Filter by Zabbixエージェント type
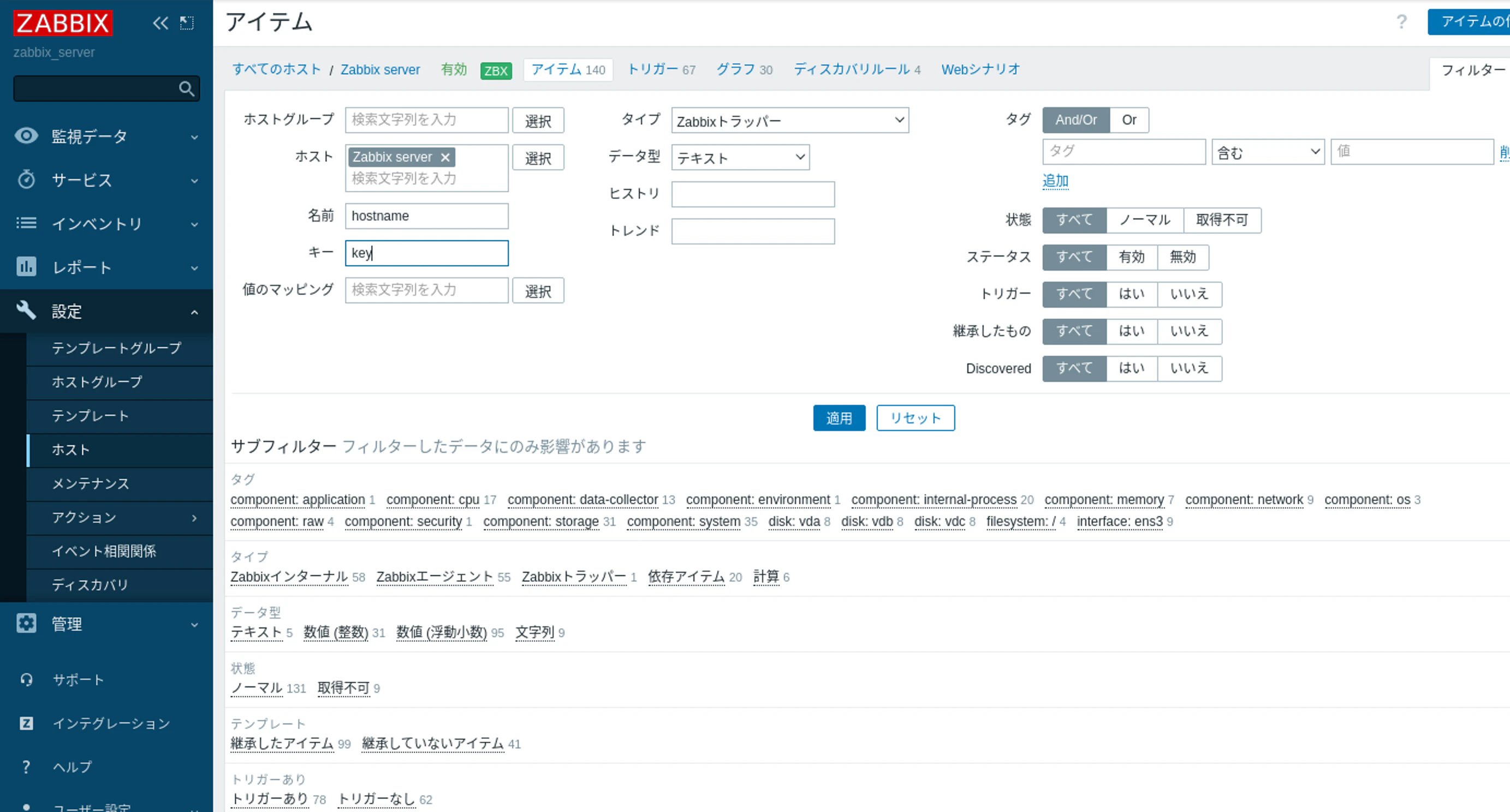Viewport: 1510px width, 812px height. pyautogui.click(x=435, y=577)
